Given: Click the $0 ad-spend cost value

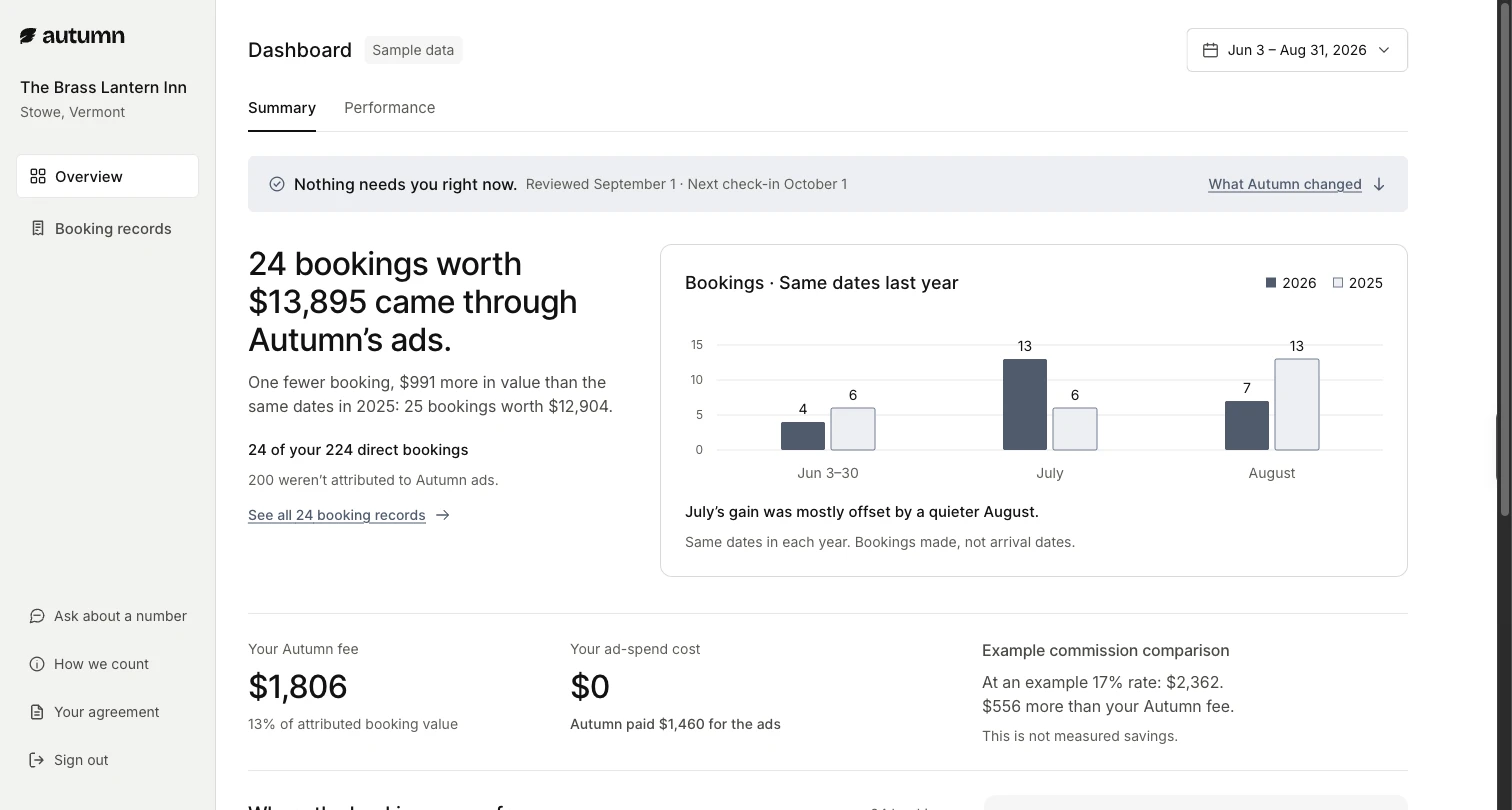Looking at the screenshot, I should coord(590,686).
